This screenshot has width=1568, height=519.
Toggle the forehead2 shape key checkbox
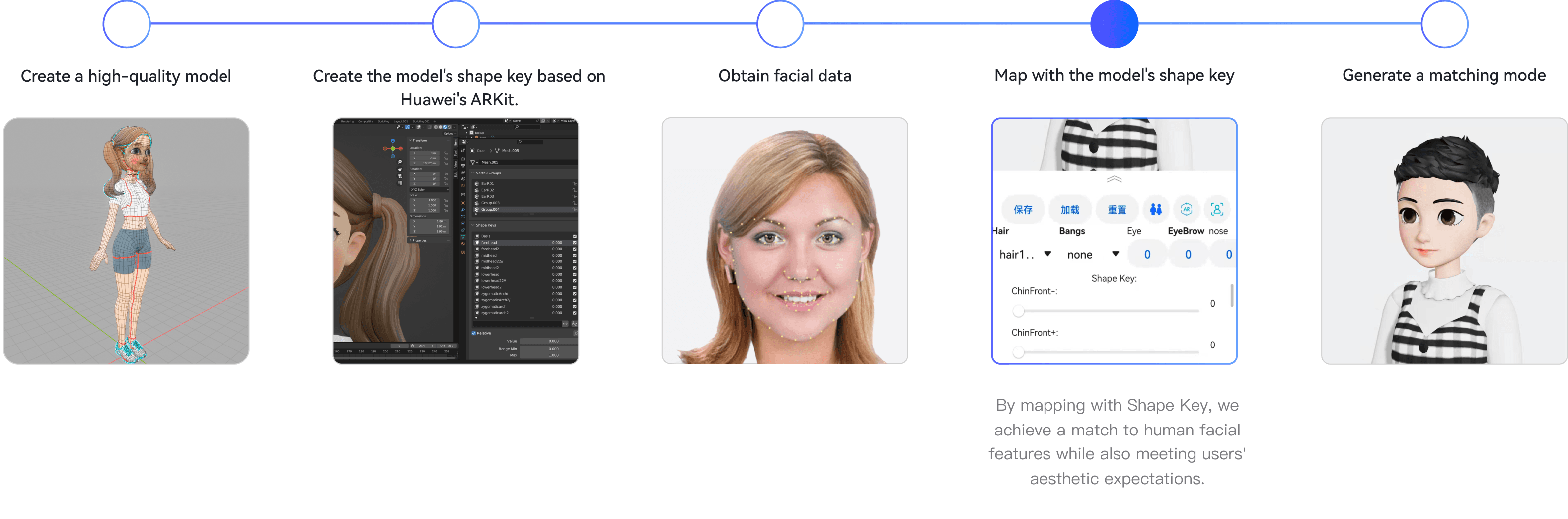[575, 249]
